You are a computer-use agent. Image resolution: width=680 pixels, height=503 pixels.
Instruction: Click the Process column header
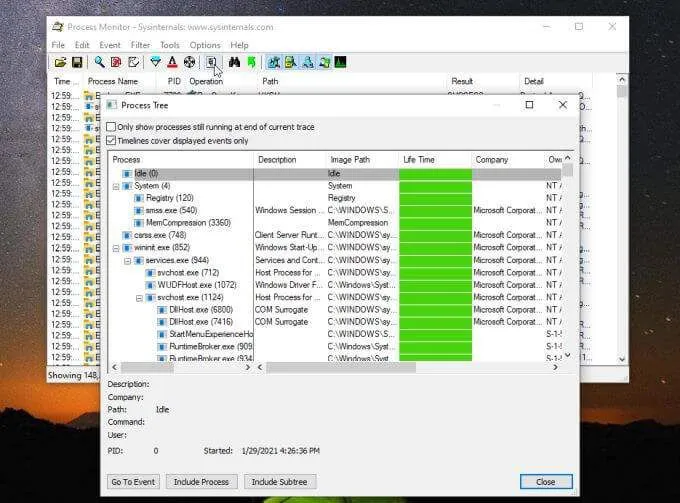(x=181, y=160)
